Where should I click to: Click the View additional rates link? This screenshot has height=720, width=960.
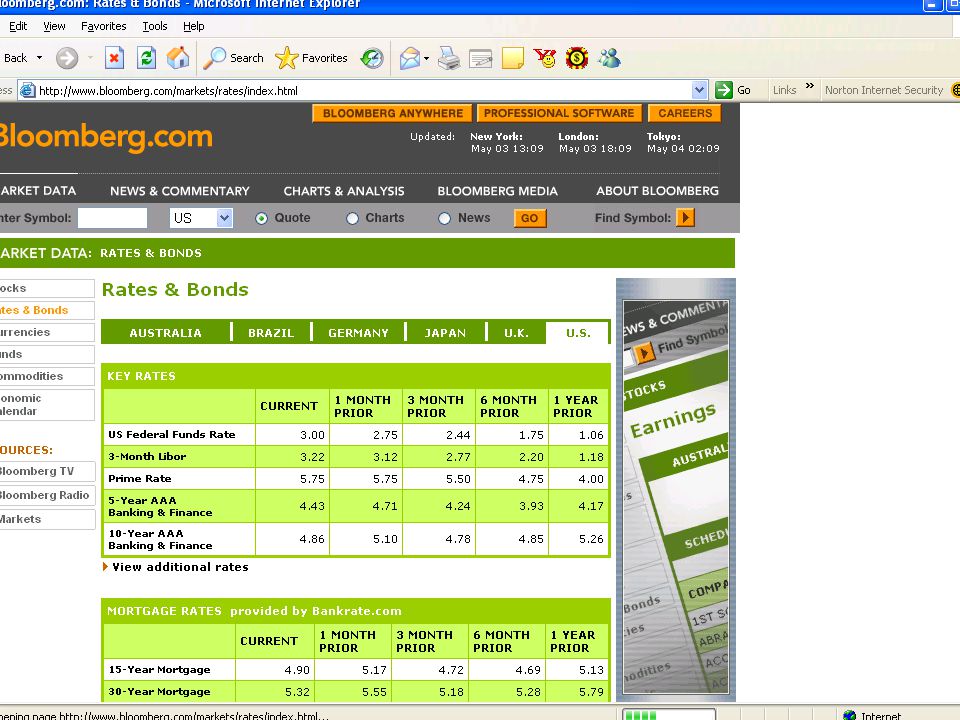click(x=180, y=567)
